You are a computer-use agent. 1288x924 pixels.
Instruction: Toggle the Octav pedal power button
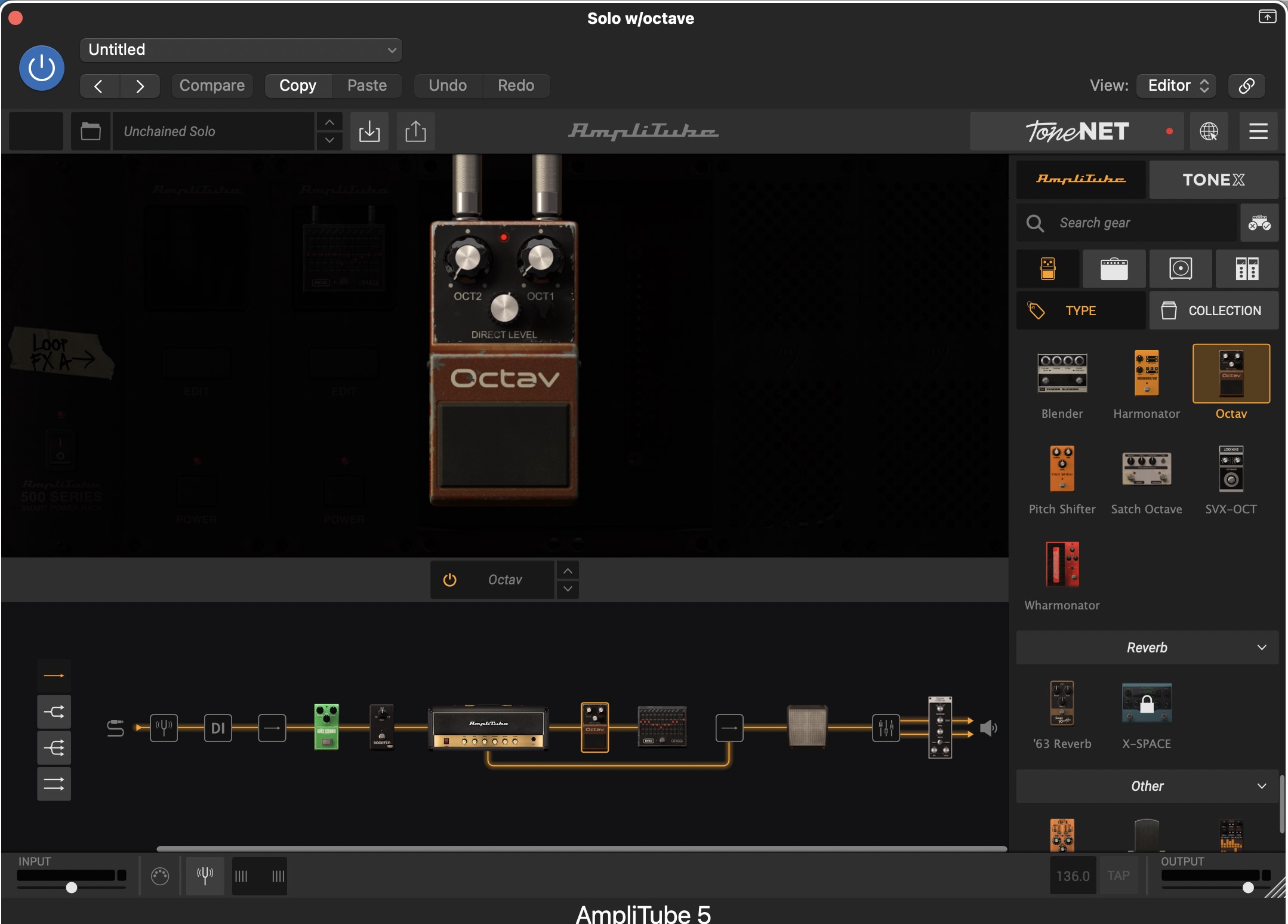(x=450, y=580)
